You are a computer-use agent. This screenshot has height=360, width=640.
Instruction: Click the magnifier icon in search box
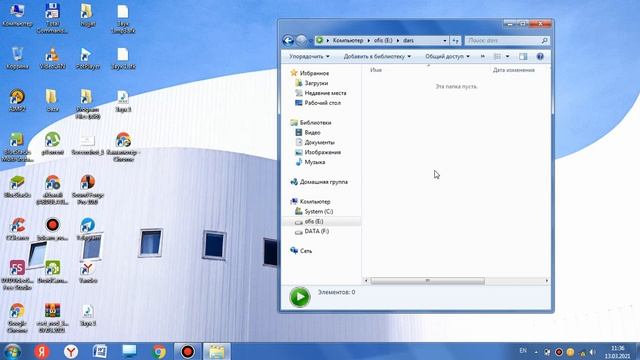point(544,40)
